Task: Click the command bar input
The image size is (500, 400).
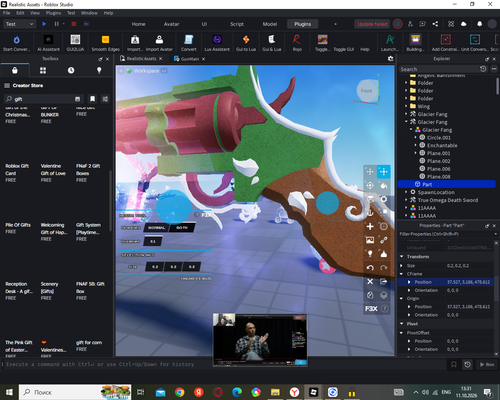Action: point(223,364)
